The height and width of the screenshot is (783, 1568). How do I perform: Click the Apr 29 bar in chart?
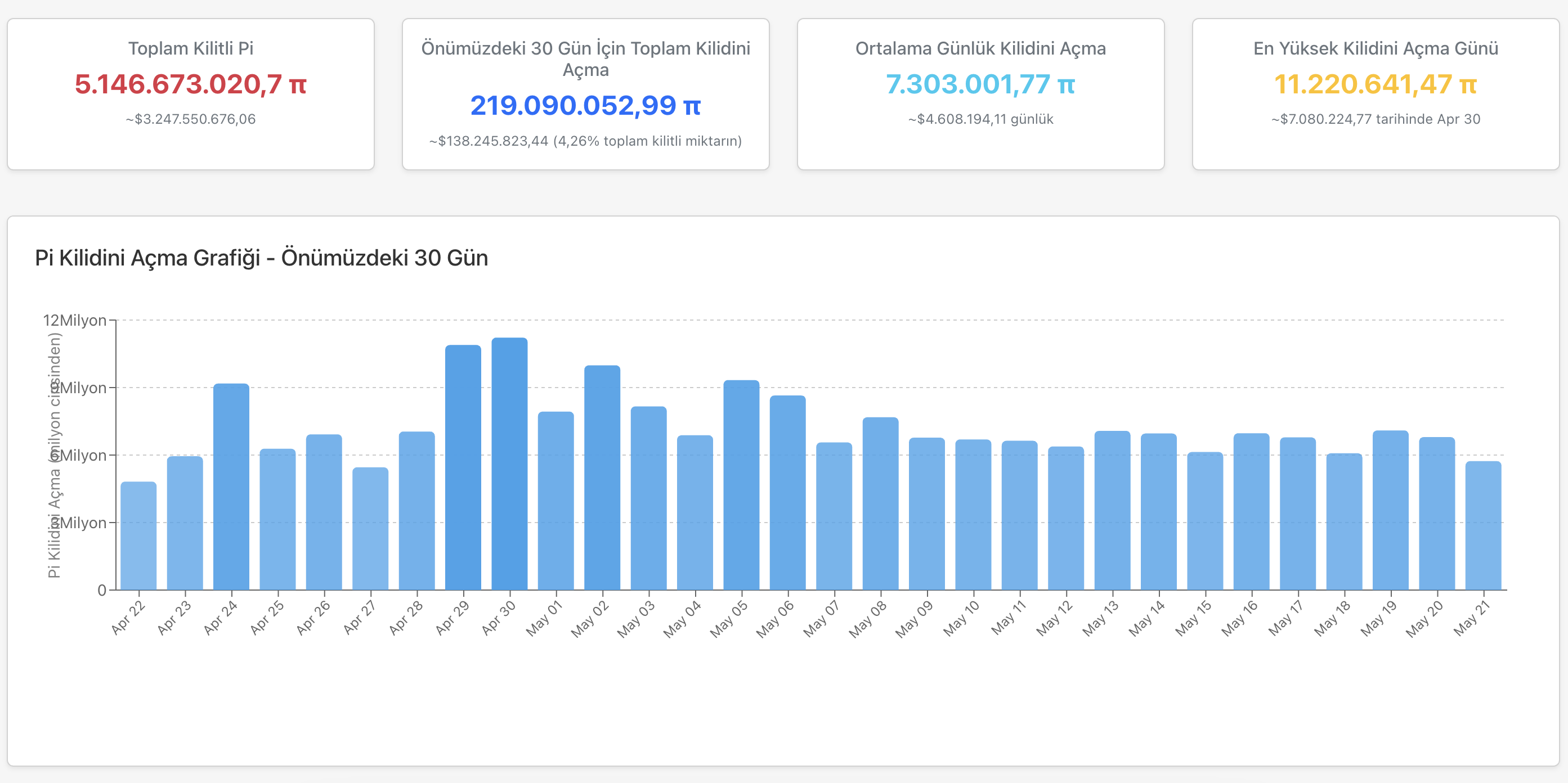(x=463, y=467)
